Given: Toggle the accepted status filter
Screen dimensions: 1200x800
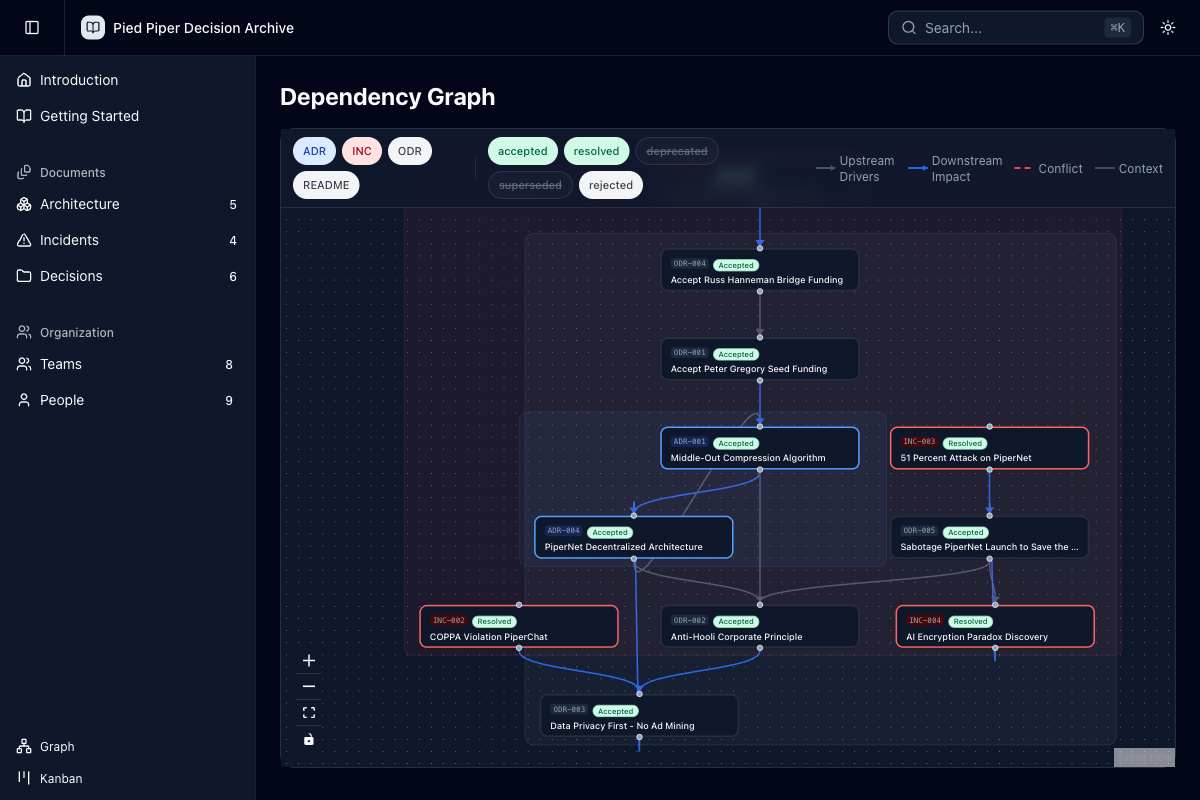Looking at the screenshot, I should click(x=523, y=152).
